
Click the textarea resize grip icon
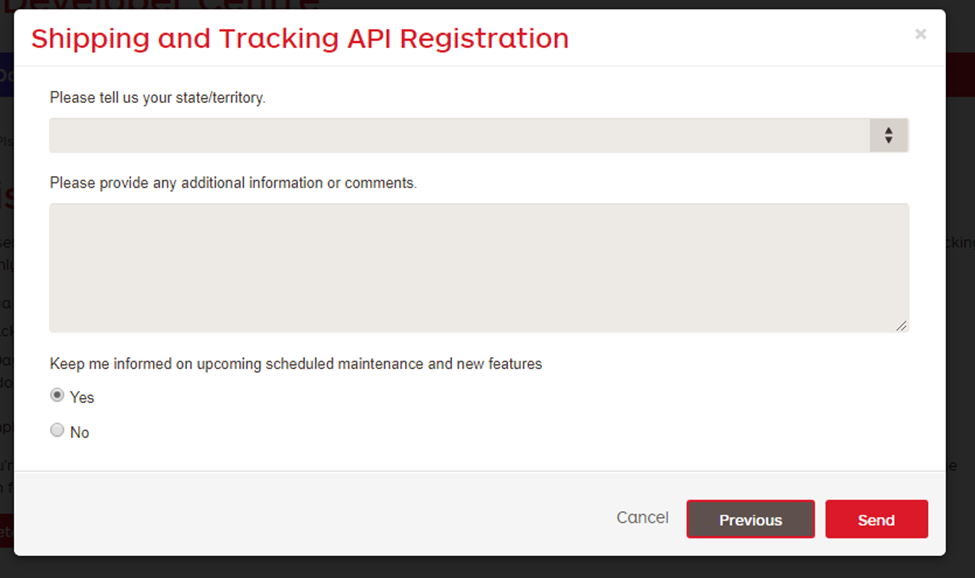pyautogui.click(x=901, y=326)
